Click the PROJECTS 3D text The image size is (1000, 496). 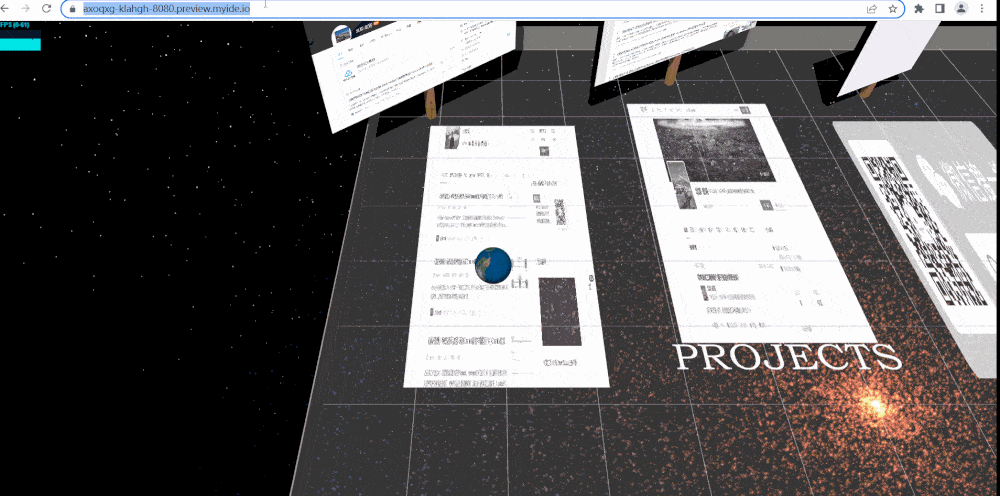pos(788,357)
